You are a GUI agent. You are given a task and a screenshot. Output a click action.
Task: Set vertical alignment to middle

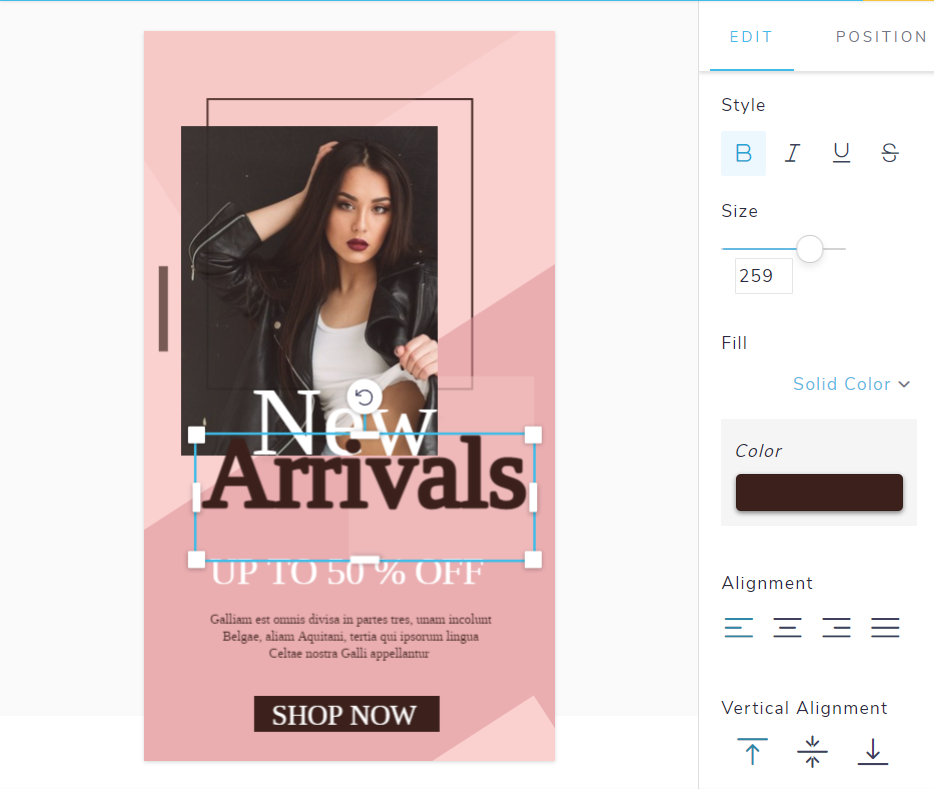pyautogui.click(x=812, y=751)
